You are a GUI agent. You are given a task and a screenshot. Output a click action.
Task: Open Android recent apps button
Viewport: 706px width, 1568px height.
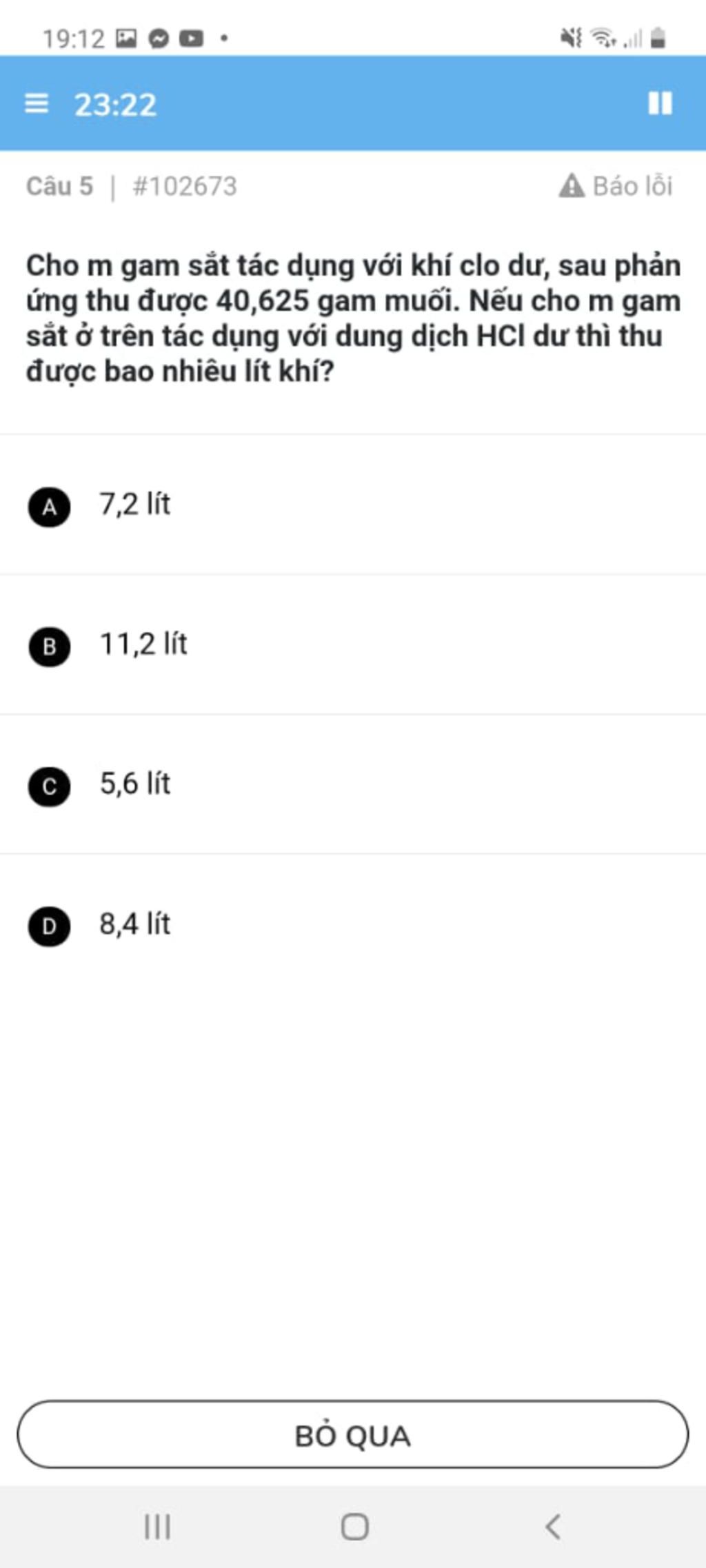pos(158,1526)
